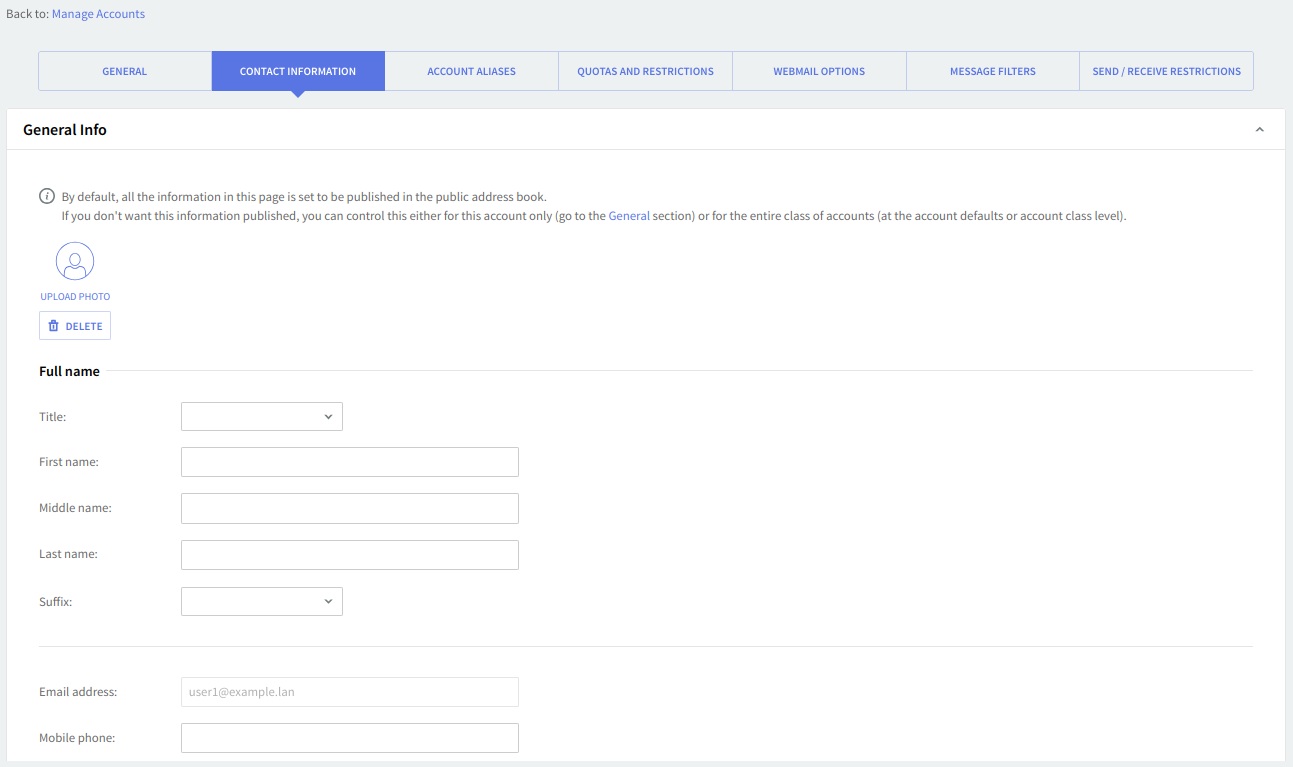Switch to the General tab
This screenshot has width=1293, height=767.
pyautogui.click(x=125, y=72)
